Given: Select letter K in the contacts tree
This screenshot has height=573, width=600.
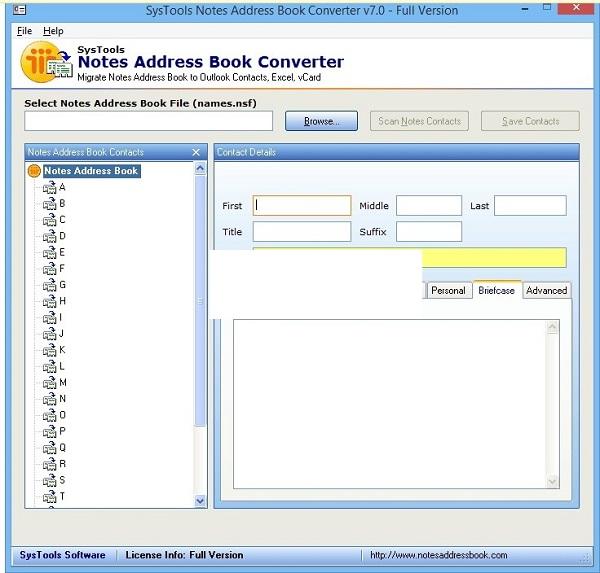Looking at the screenshot, I should (x=62, y=350).
